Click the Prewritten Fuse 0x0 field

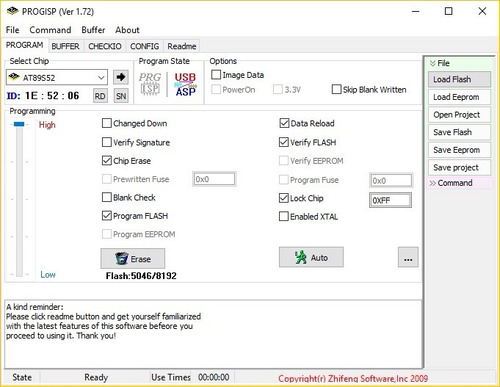pyautogui.click(x=214, y=179)
